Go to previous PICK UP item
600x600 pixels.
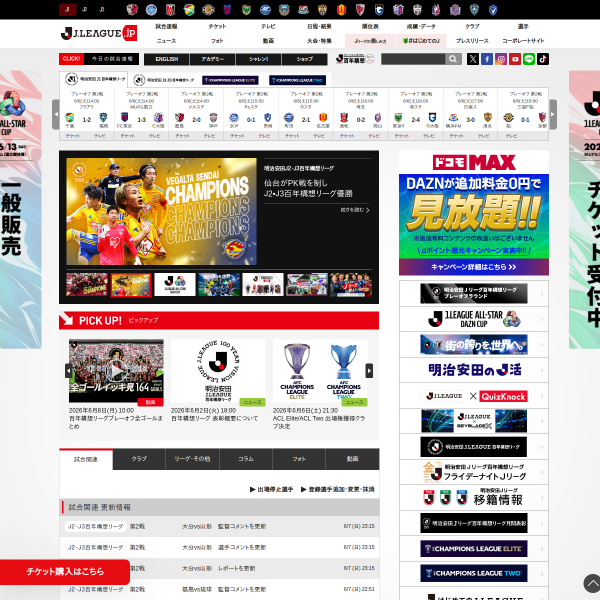(x=69, y=370)
